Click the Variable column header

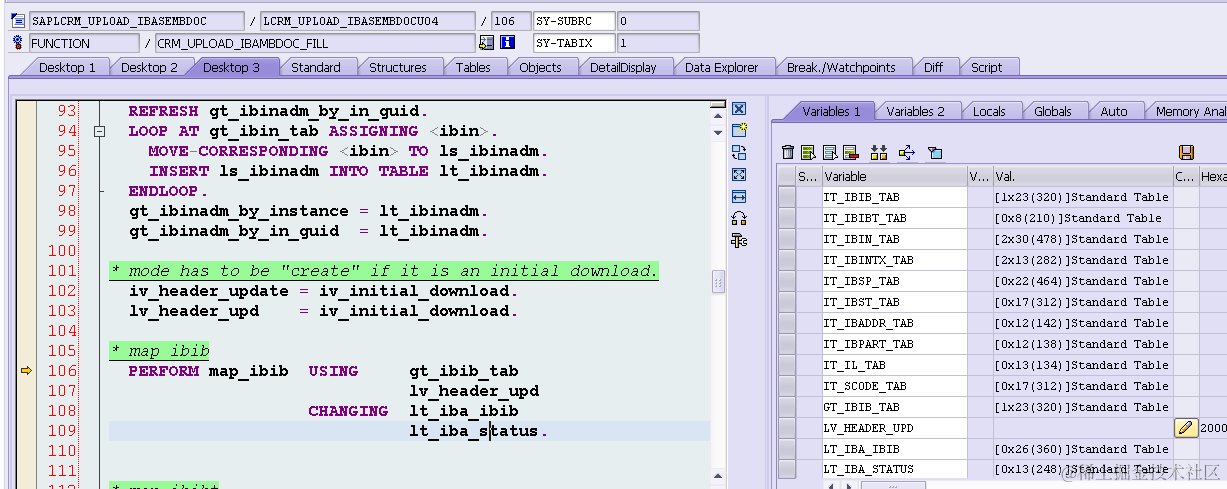point(894,177)
